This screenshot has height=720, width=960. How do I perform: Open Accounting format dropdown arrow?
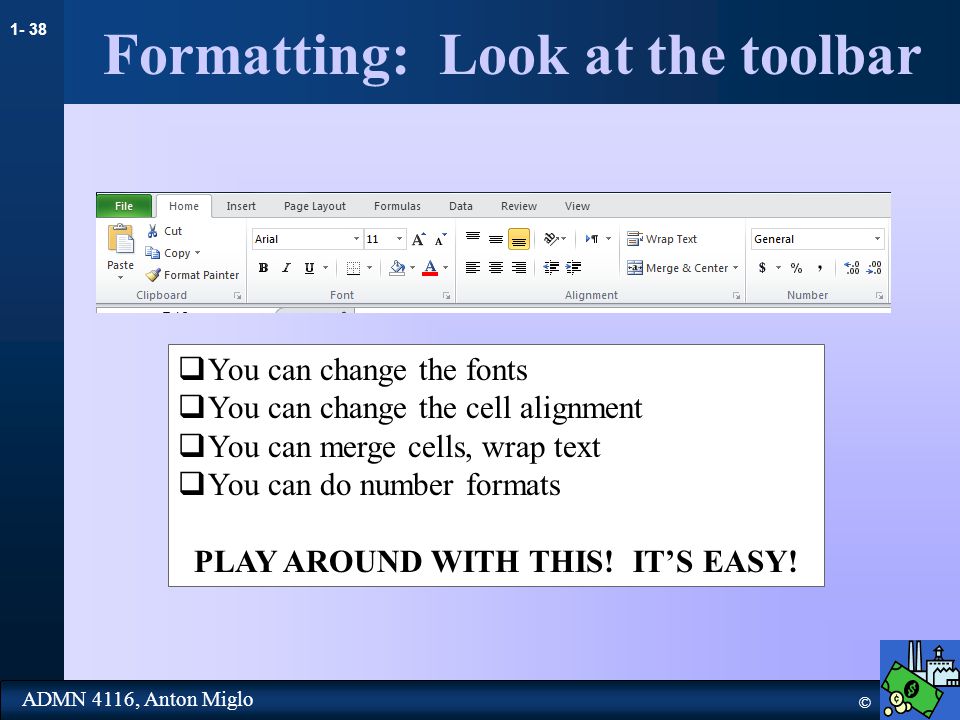point(778,268)
